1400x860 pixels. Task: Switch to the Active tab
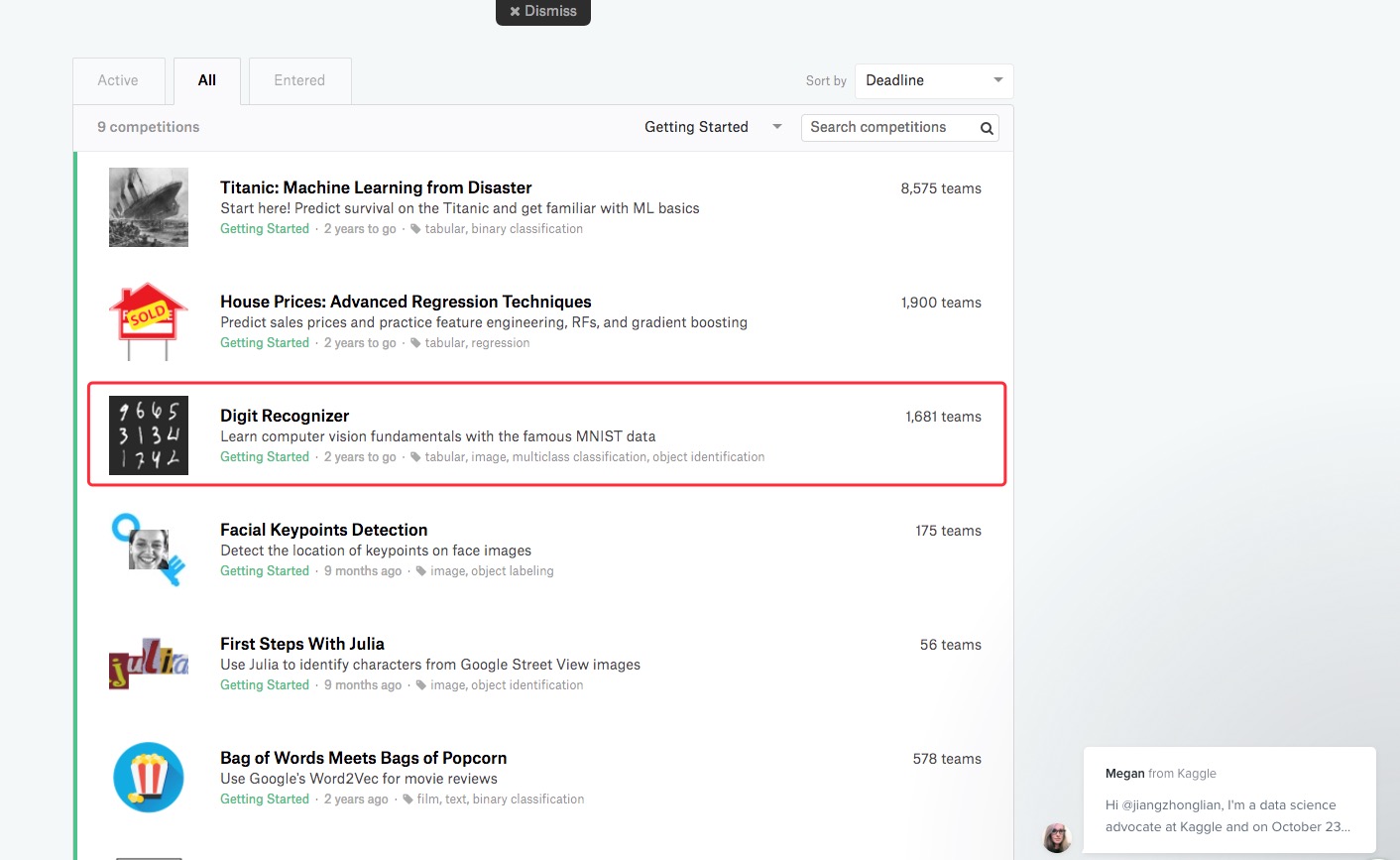118,81
